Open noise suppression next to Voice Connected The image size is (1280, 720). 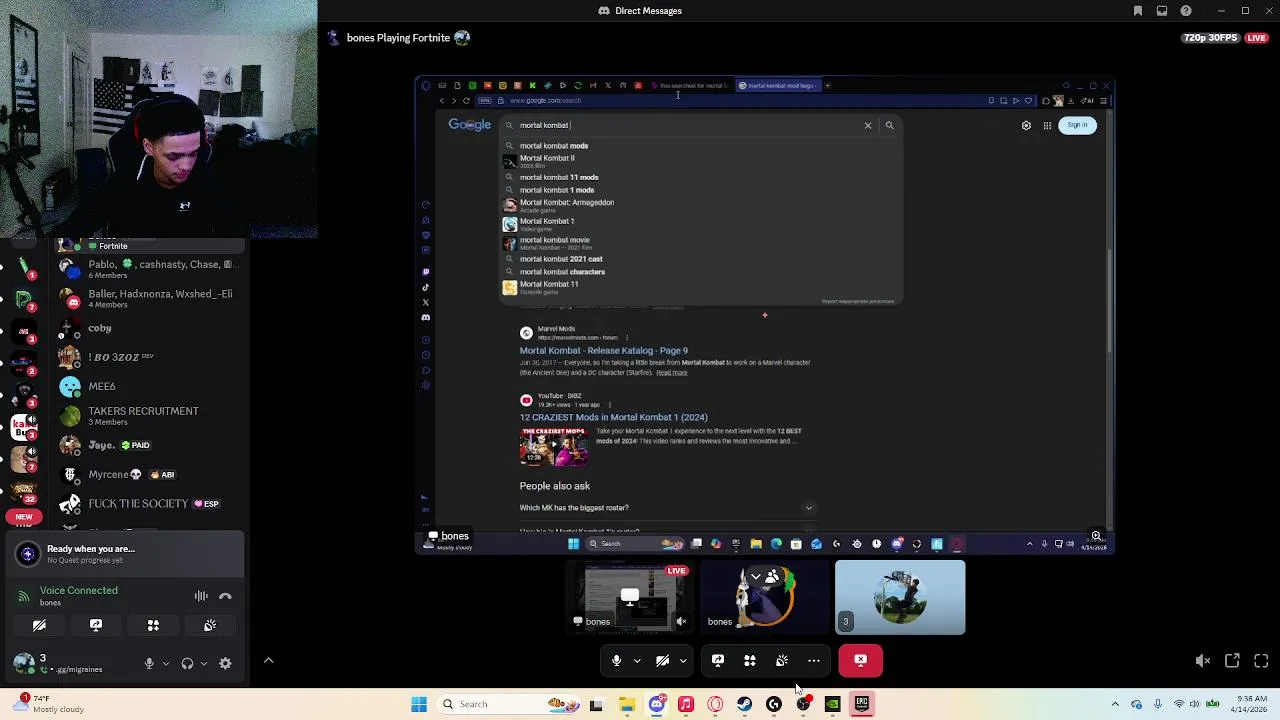(201, 596)
